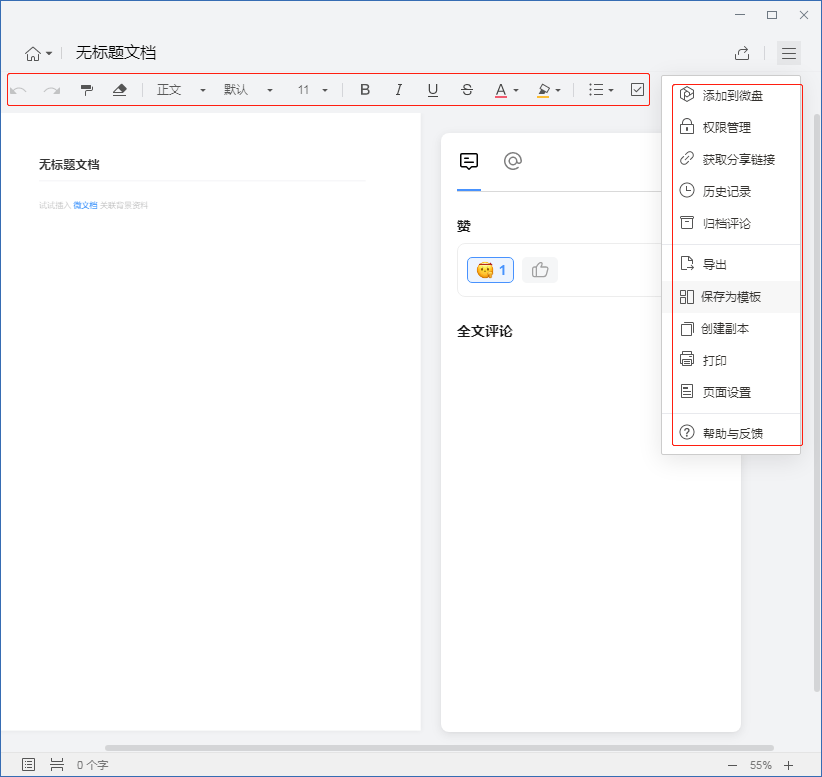This screenshot has height=777, width=822.
Task: Click the share icon in header
Action: (742, 53)
